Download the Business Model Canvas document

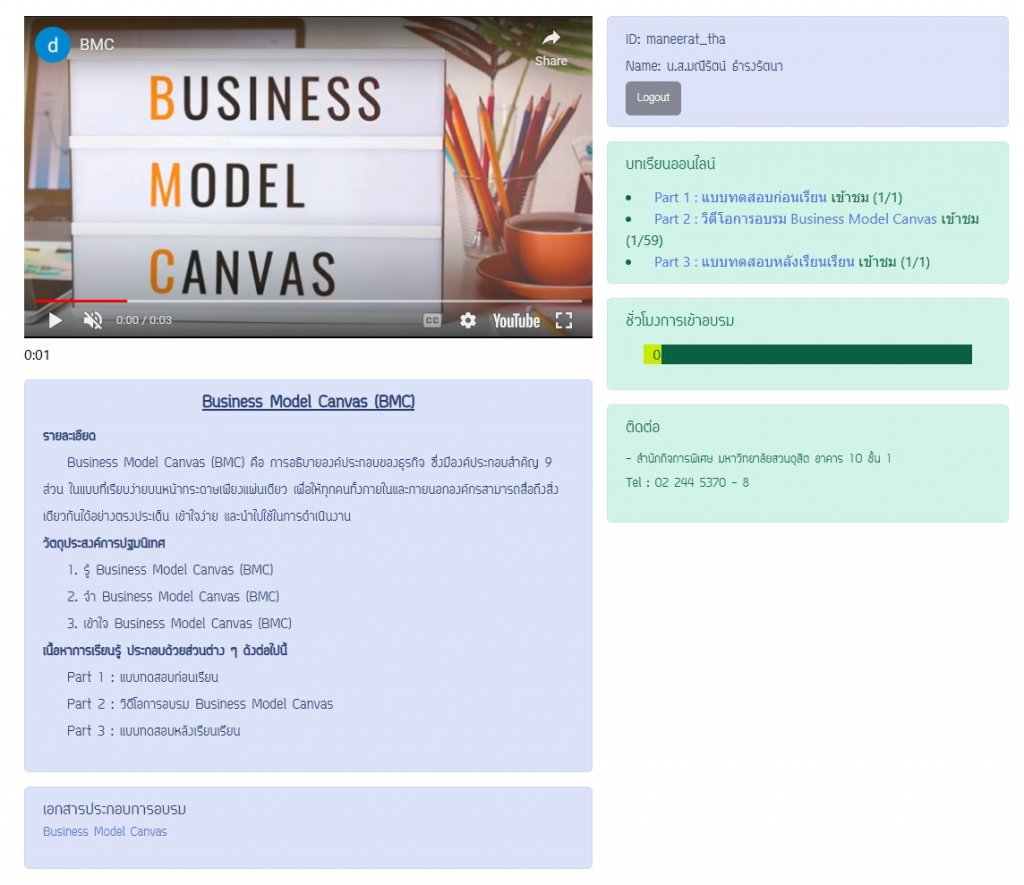105,832
